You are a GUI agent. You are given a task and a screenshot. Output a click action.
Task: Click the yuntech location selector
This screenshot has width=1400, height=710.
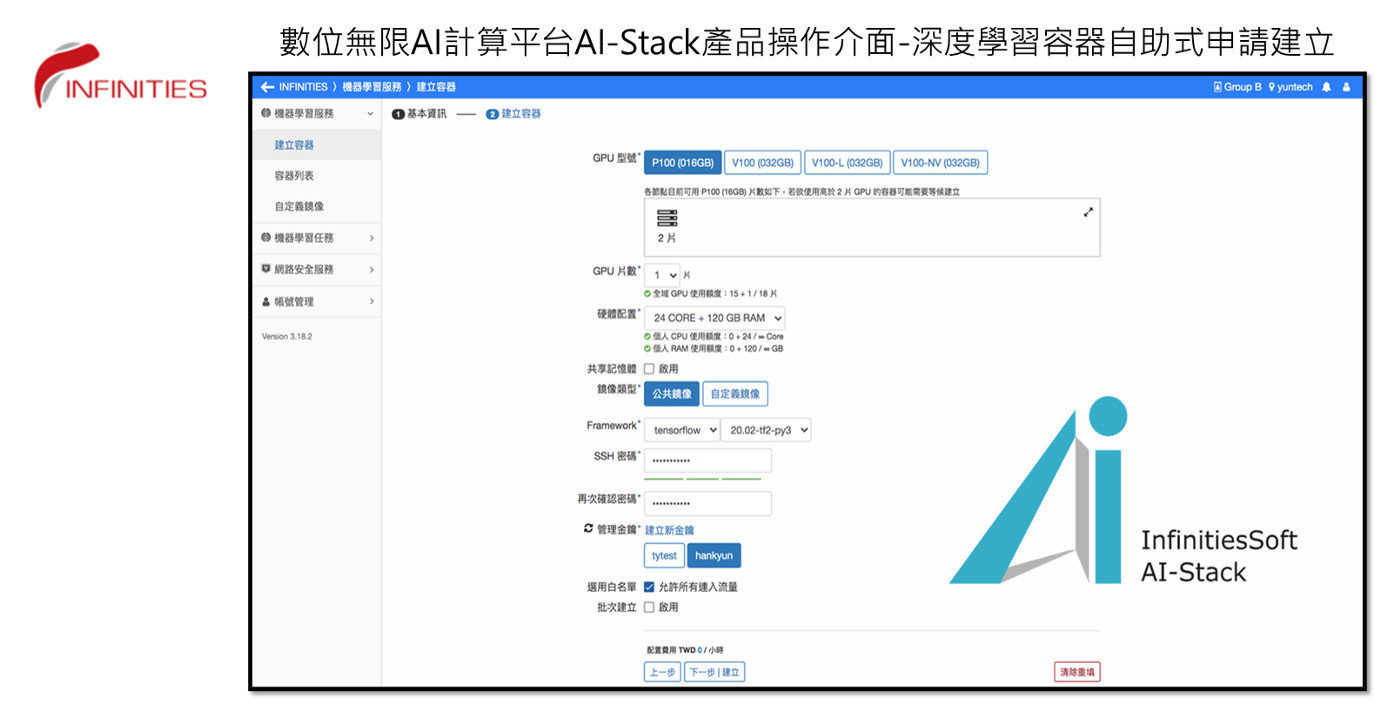[1291, 87]
